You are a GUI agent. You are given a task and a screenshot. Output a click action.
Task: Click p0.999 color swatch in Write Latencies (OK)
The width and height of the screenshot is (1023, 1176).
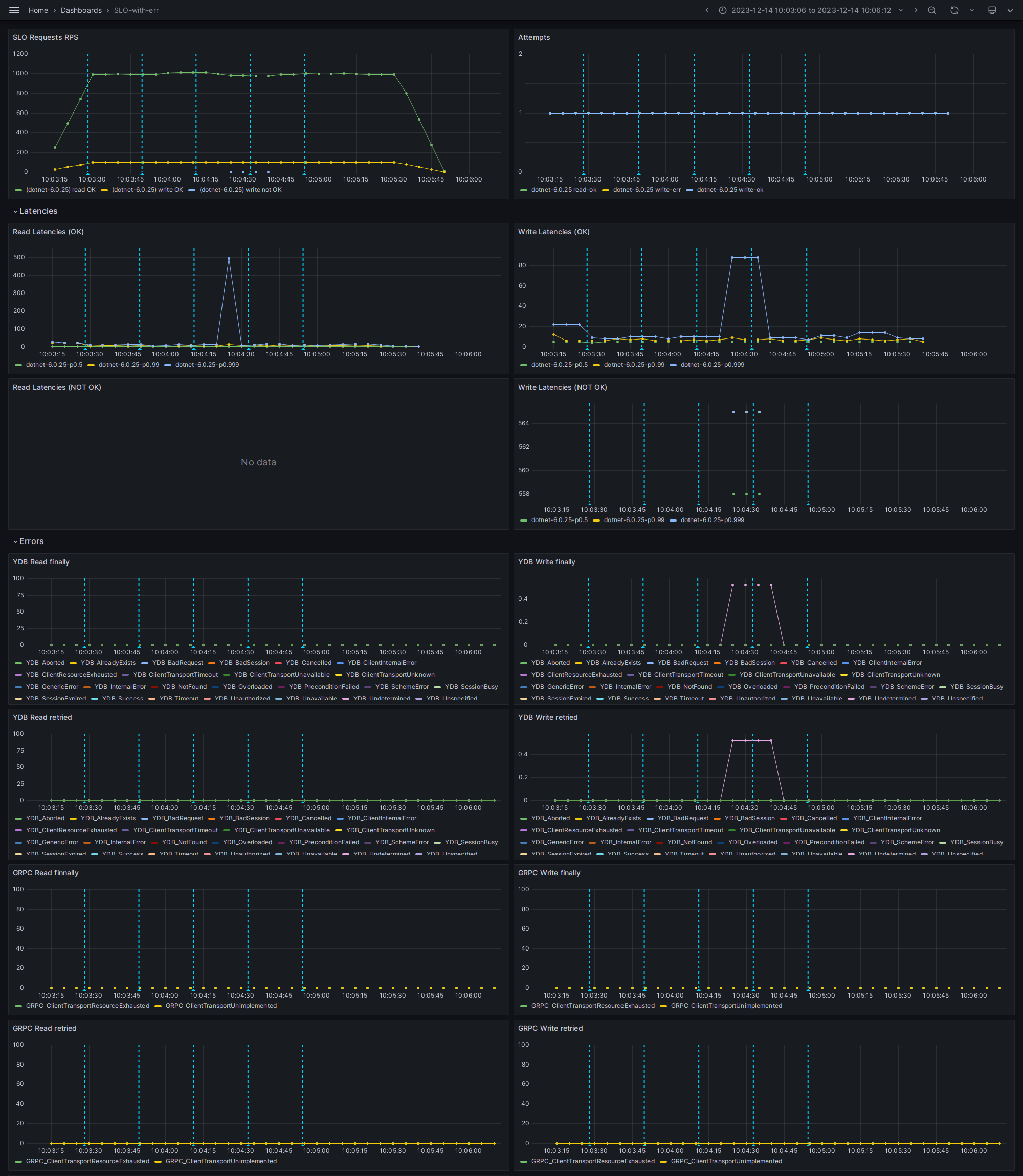point(673,365)
